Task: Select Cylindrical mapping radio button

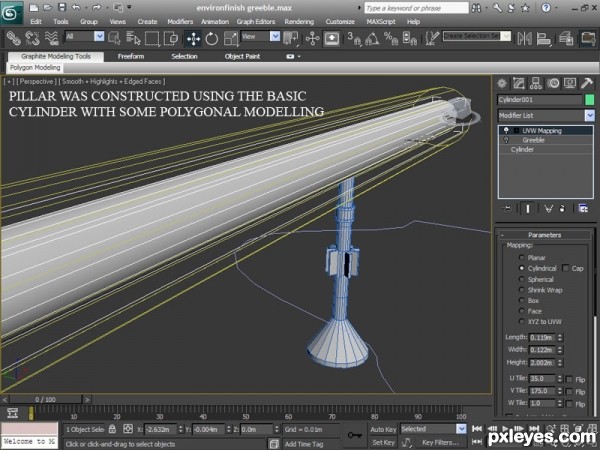Action: coord(521,268)
